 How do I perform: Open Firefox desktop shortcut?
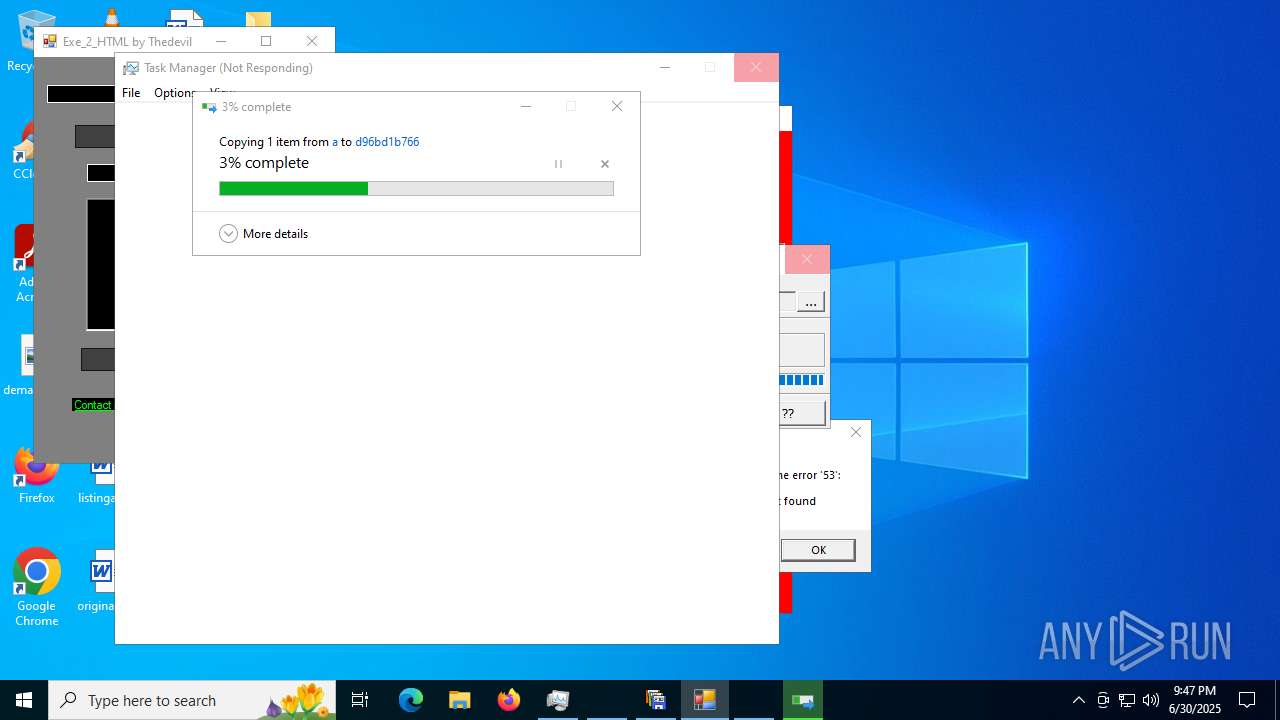(x=36, y=476)
